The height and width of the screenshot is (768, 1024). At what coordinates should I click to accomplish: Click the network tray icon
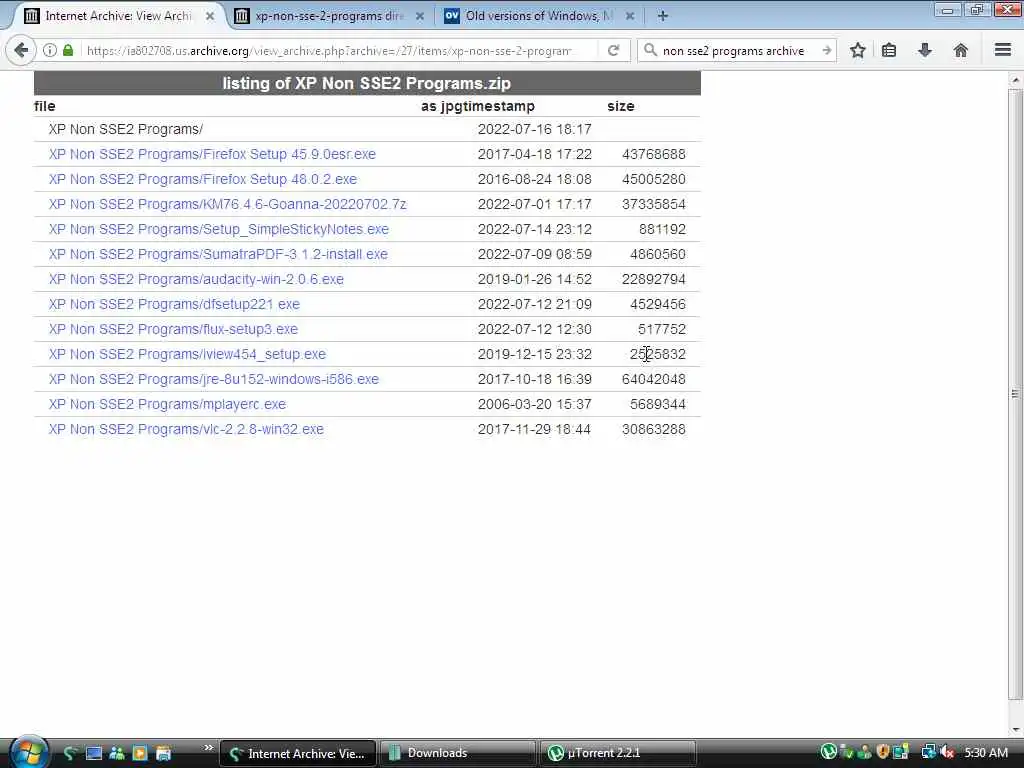click(928, 752)
